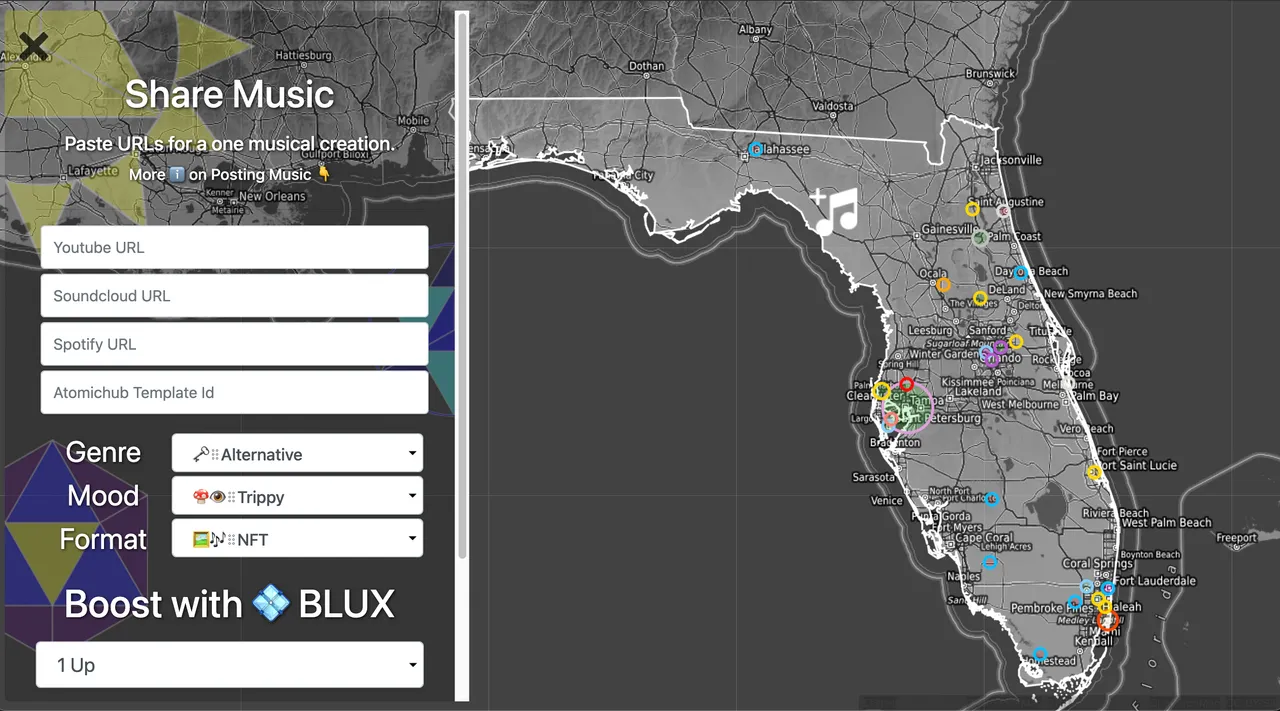Click the Naples map label
Image resolution: width=1280 pixels, height=711 pixels.
click(964, 577)
